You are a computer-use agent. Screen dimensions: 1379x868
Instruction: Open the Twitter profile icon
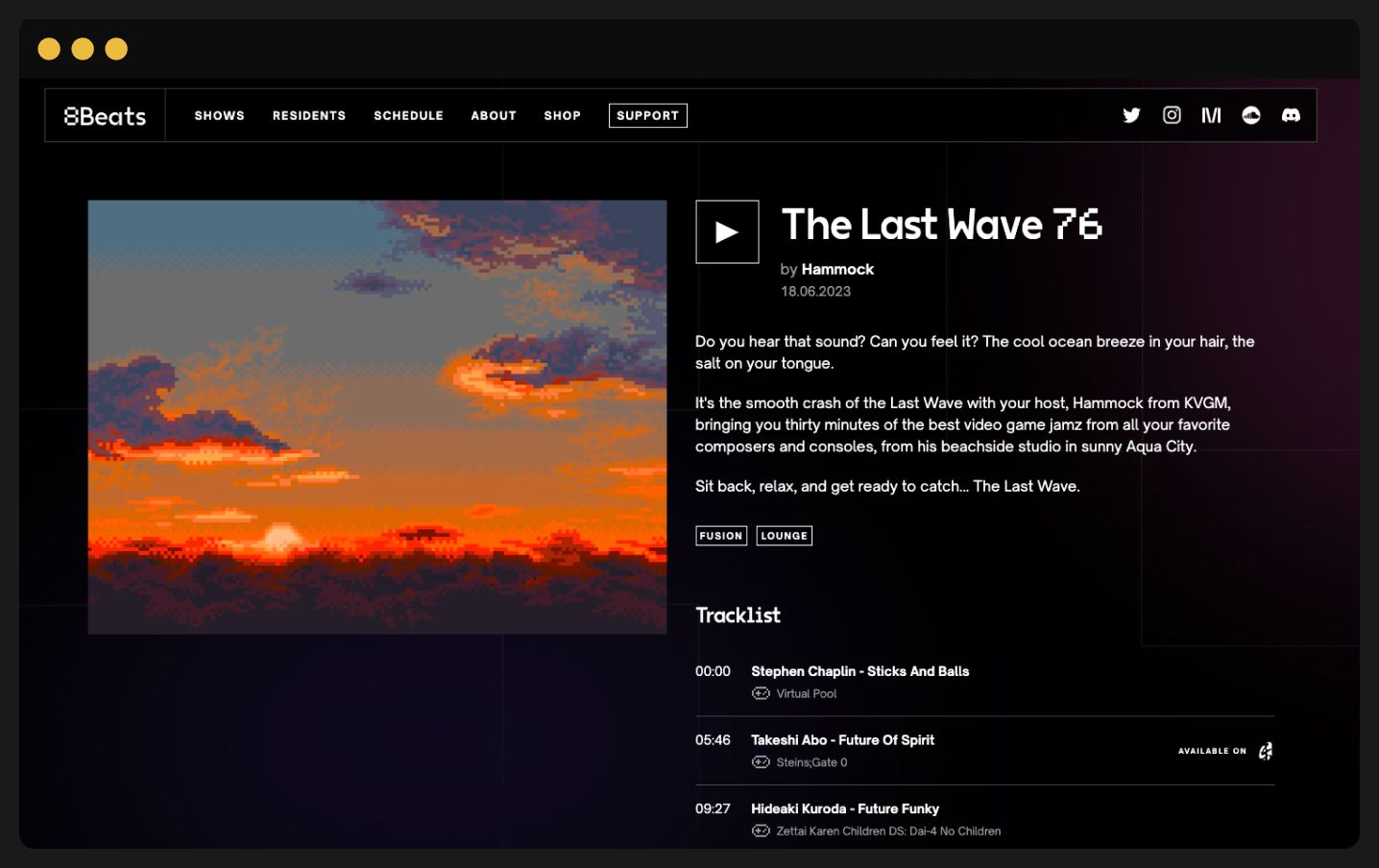click(1131, 115)
